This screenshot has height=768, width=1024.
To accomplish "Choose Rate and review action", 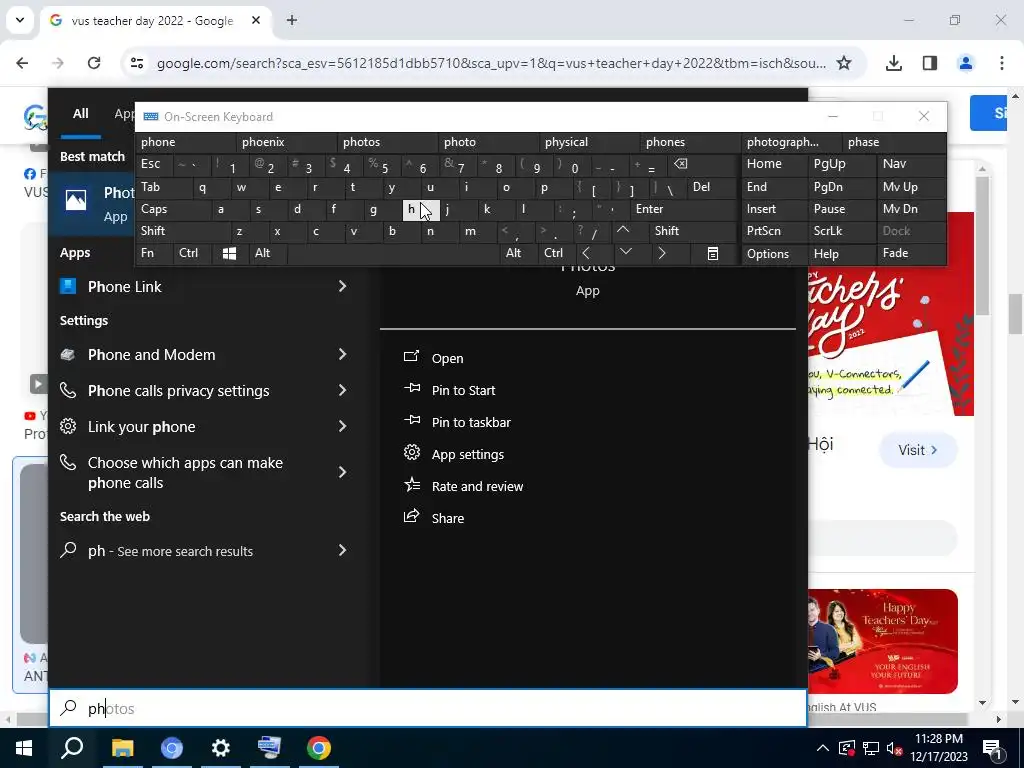I will point(477,486).
